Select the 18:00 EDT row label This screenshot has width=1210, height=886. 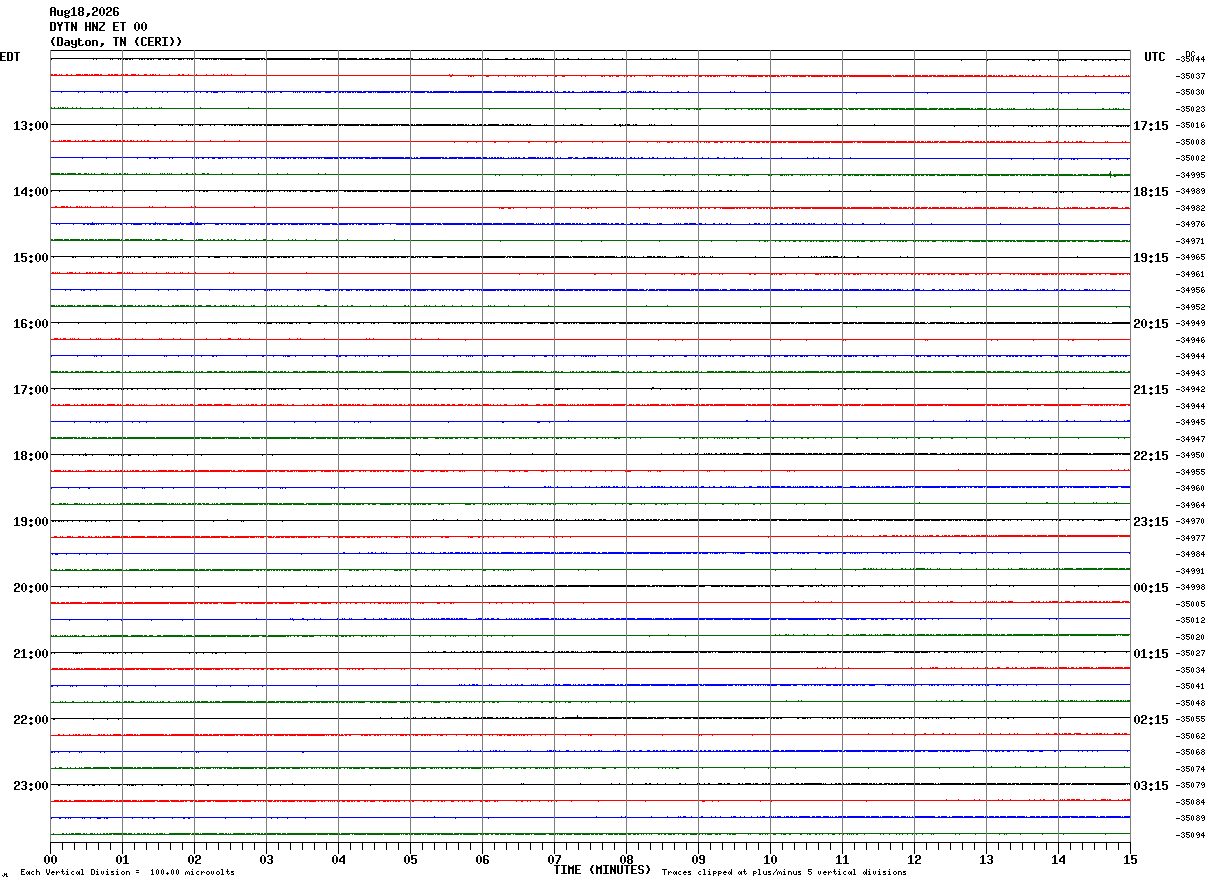[31, 456]
